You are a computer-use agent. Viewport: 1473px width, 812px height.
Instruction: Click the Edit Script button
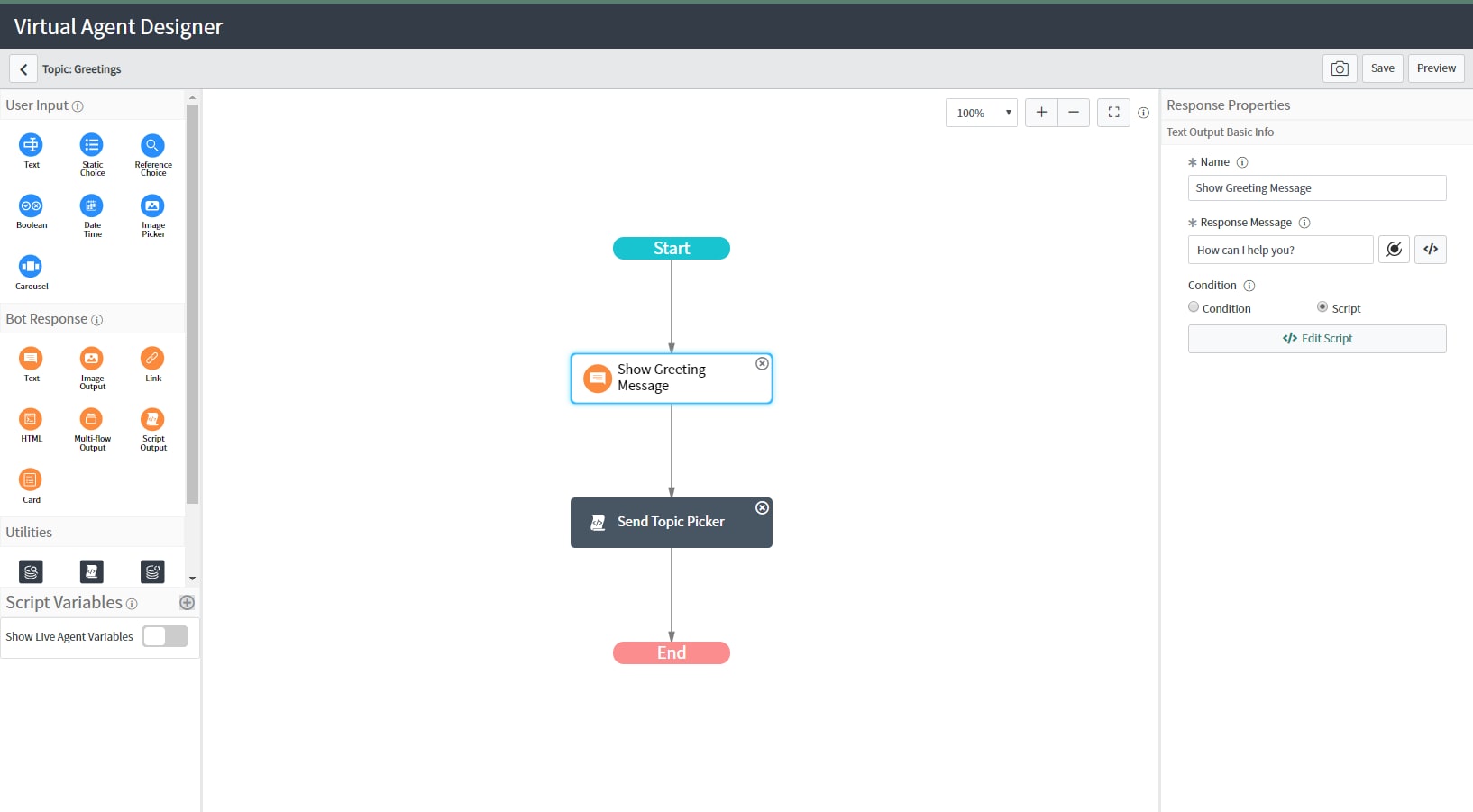tap(1317, 339)
